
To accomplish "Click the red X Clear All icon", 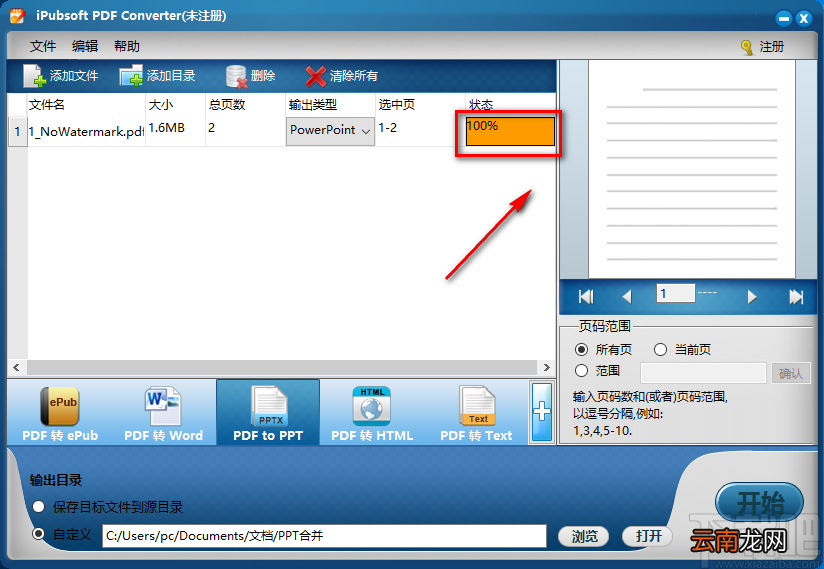I will point(315,76).
